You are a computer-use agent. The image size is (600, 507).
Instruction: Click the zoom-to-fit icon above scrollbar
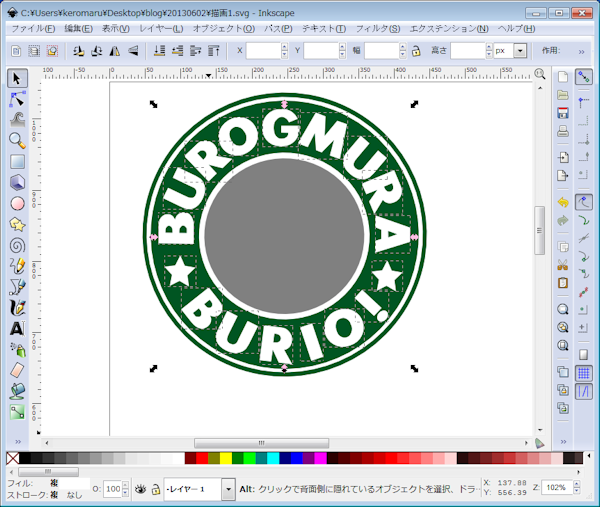[x=540, y=73]
